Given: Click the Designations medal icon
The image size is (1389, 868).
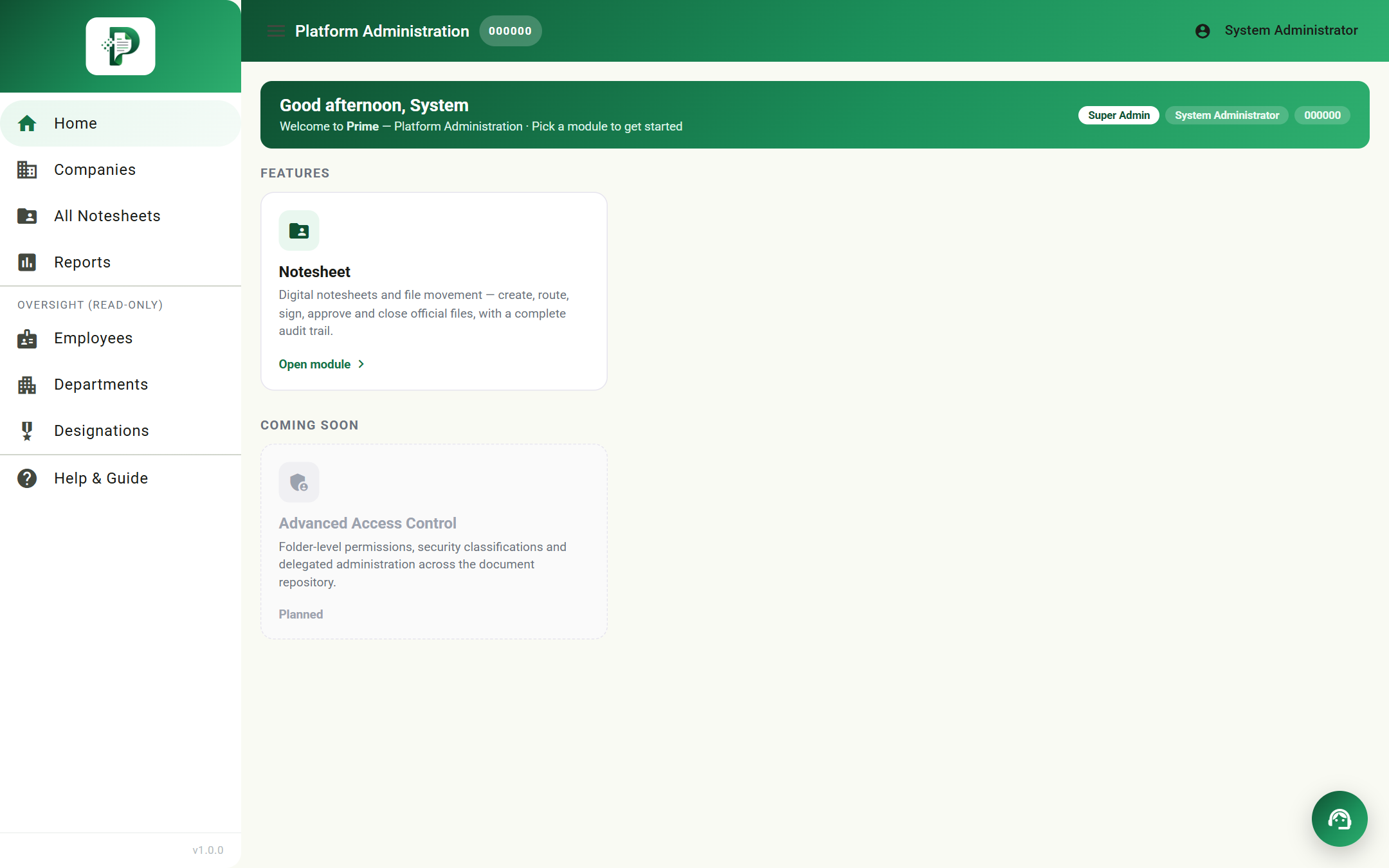Looking at the screenshot, I should tap(27, 431).
